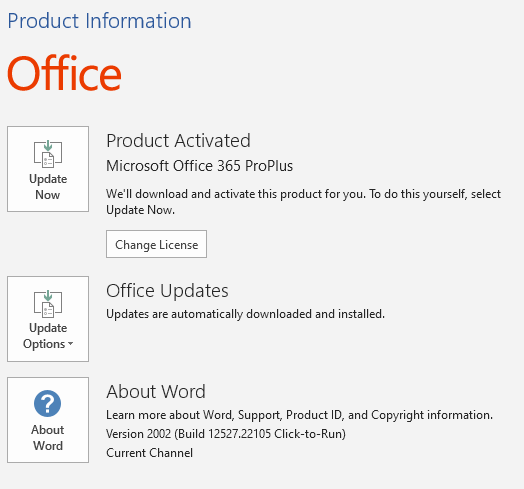Image resolution: width=524 pixels, height=489 pixels.
Task: Click the Update Now button
Action: (x=48, y=169)
